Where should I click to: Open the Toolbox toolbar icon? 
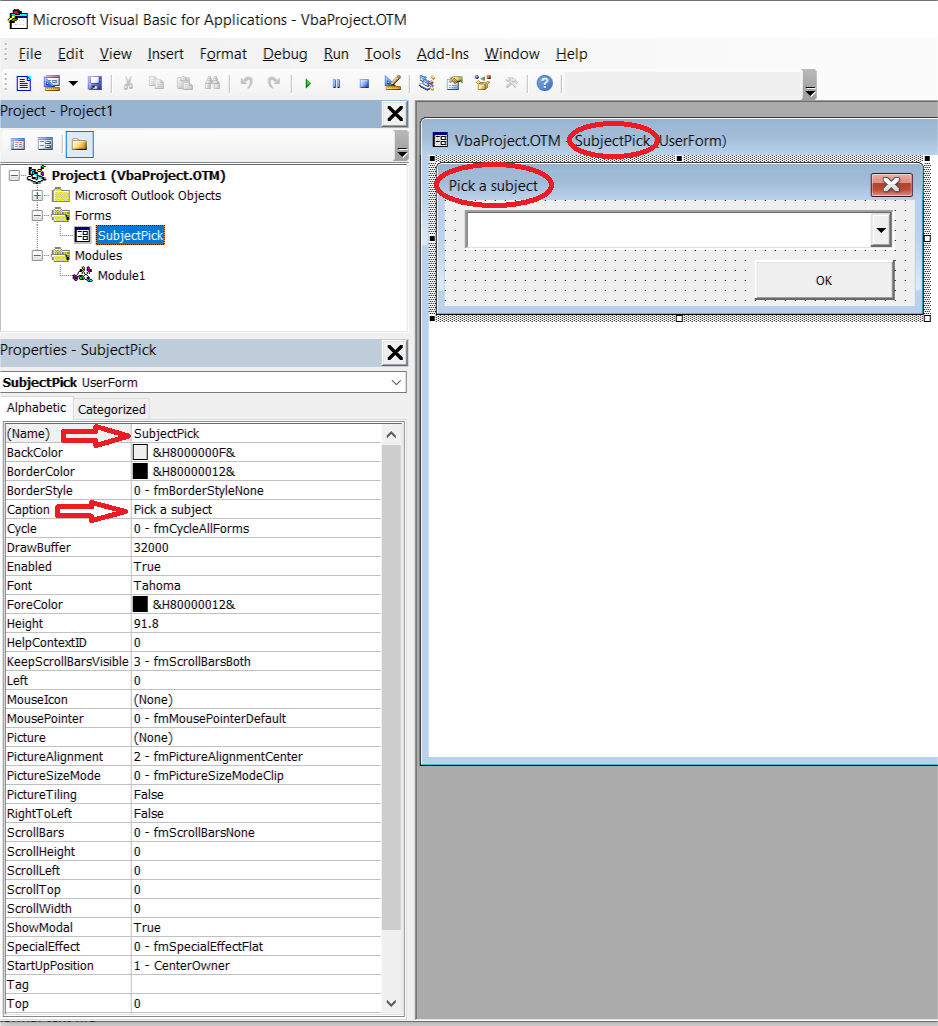(511, 83)
